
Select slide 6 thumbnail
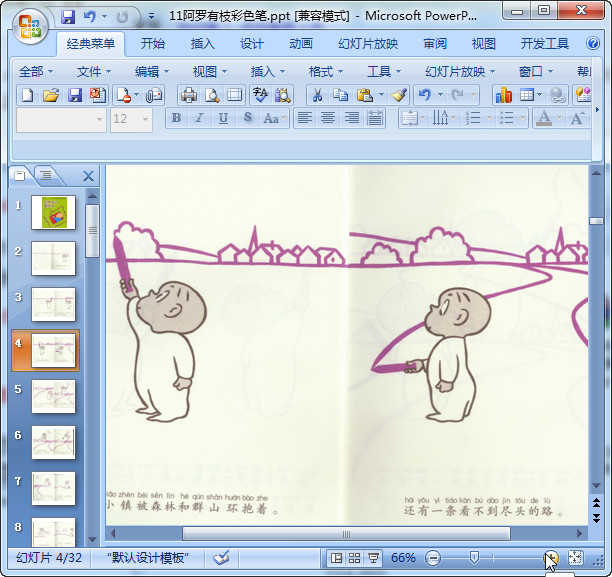pos(53,442)
